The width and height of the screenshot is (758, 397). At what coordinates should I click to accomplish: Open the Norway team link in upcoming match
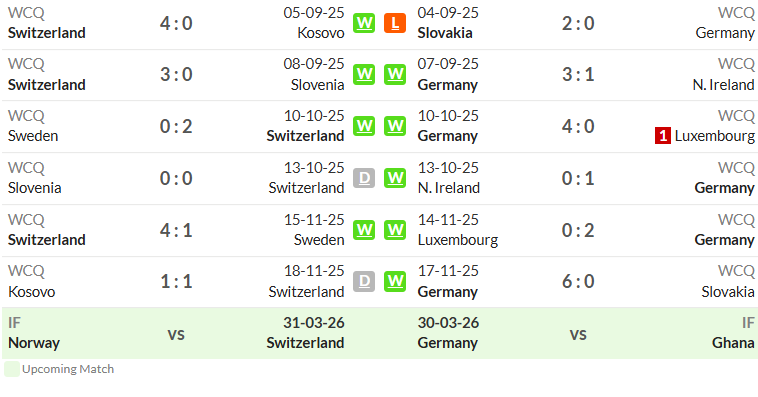pos(34,343)
